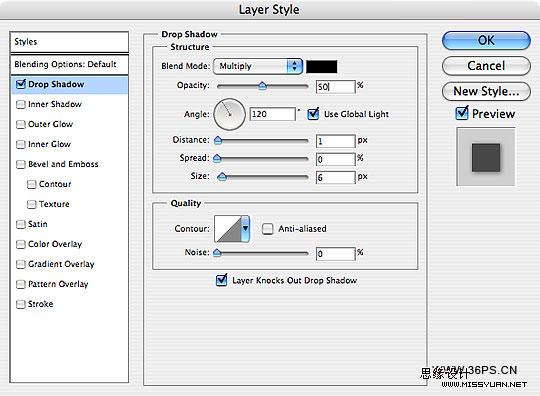Click the Noise slider handle
This screenshot has width=540, height=396.
coord(217,253)
